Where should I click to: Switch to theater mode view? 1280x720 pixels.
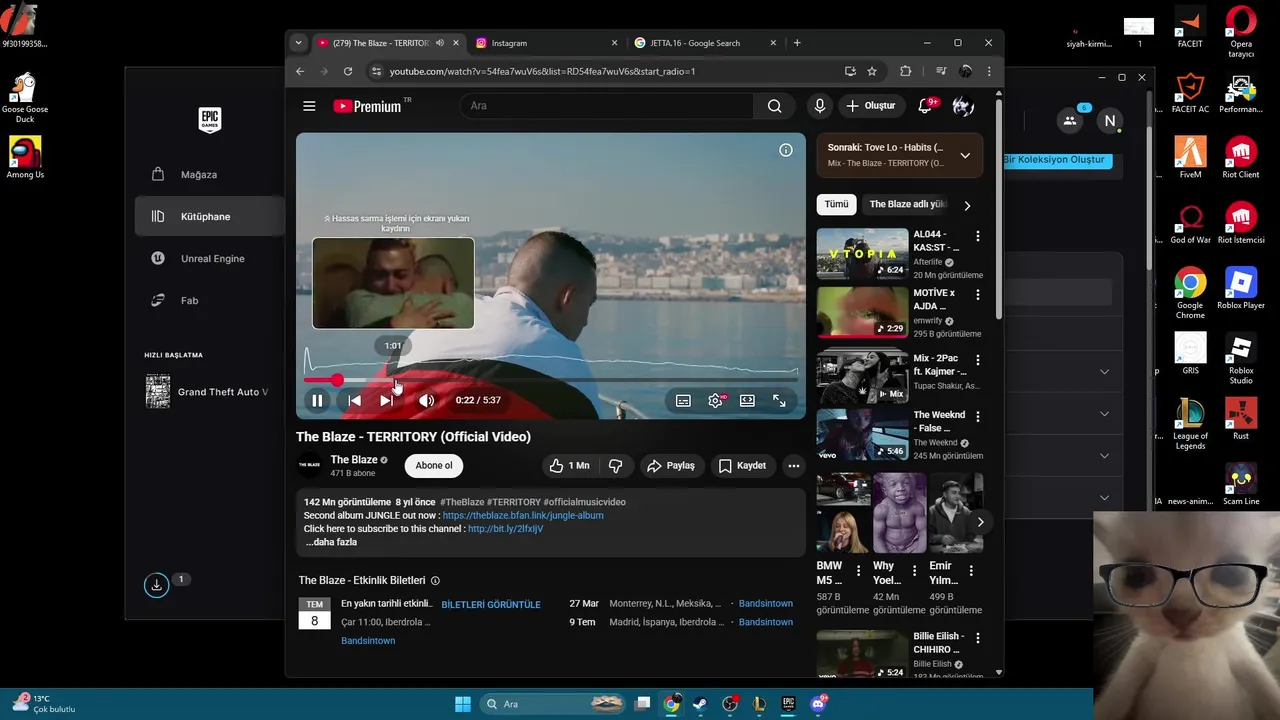pos(747,400)
